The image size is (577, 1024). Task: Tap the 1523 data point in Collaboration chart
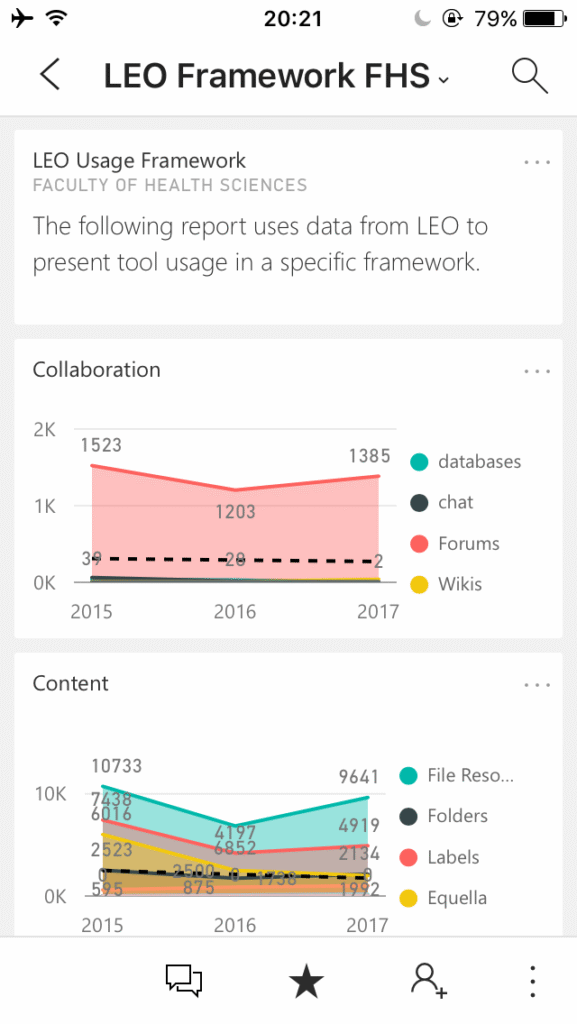click(x=101, y=445)
